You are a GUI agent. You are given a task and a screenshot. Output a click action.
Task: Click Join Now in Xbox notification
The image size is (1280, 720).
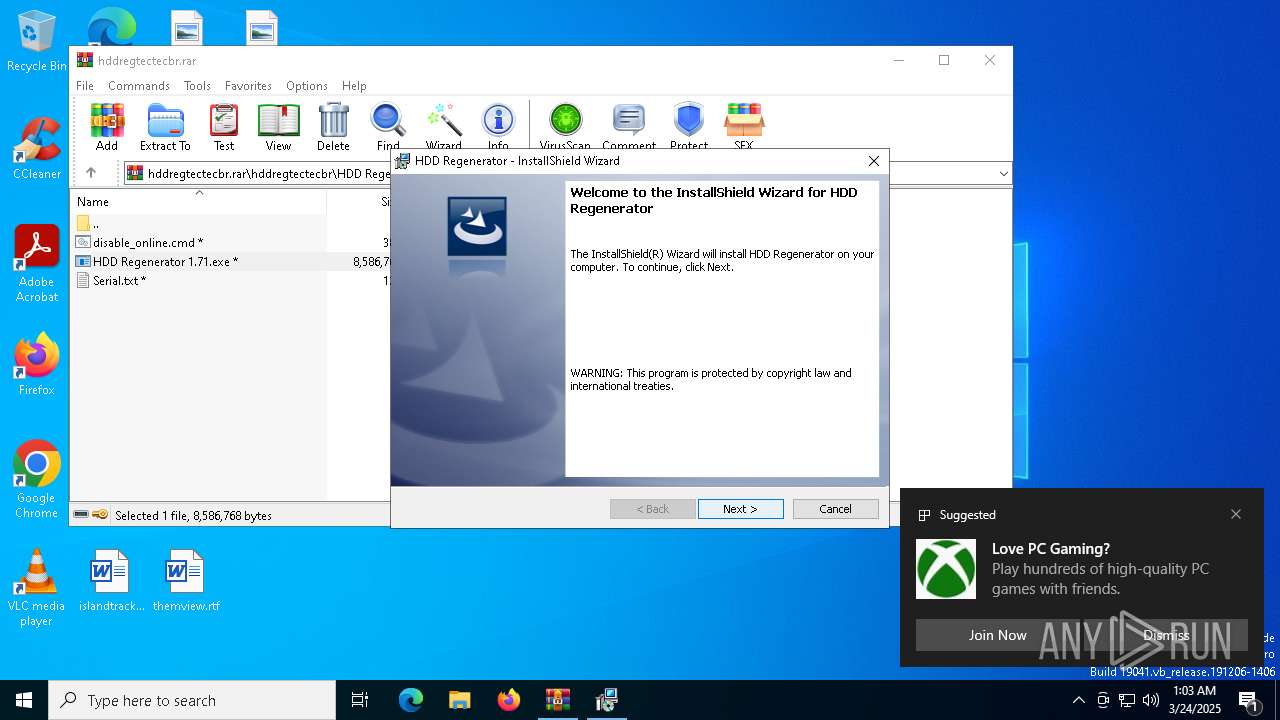point(997,635)
